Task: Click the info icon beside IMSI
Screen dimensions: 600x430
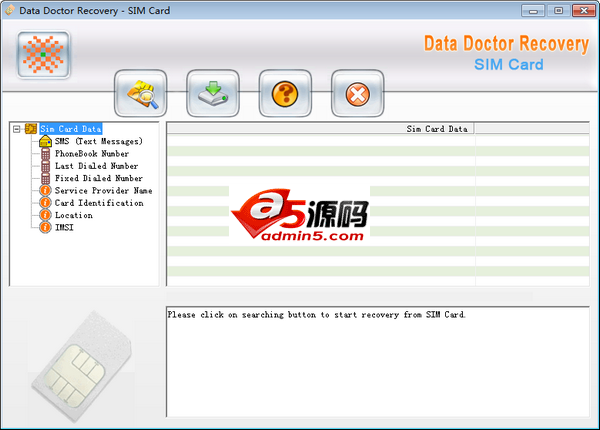Action: [45, 227]
